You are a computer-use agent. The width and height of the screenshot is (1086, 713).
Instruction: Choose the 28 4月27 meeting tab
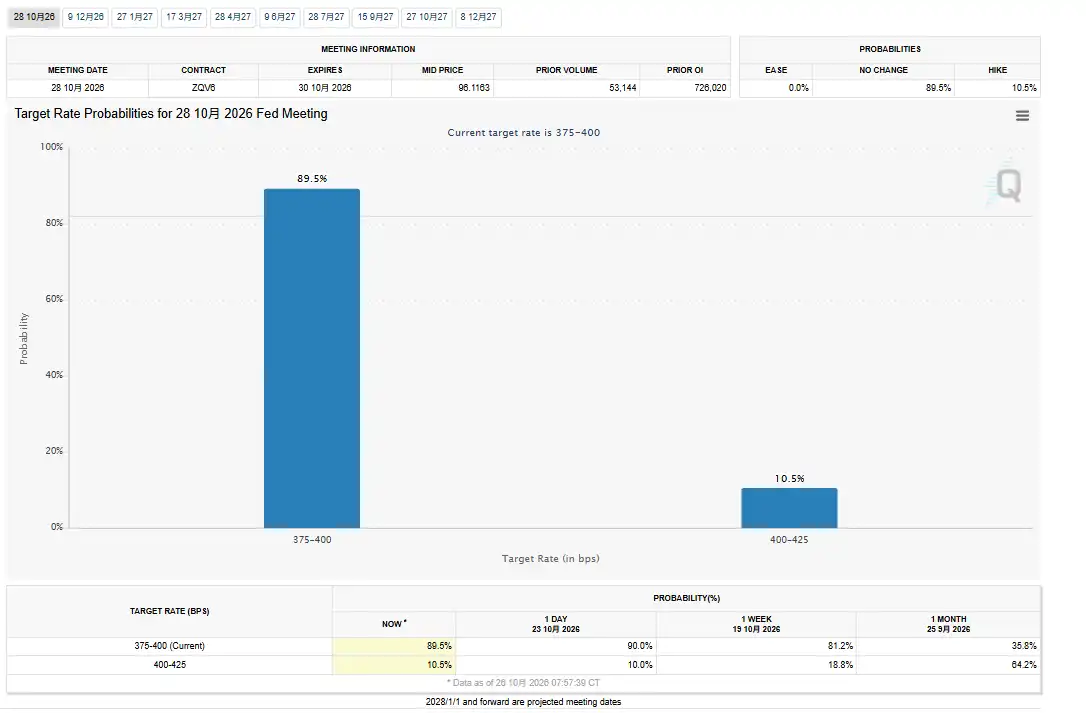233,17
